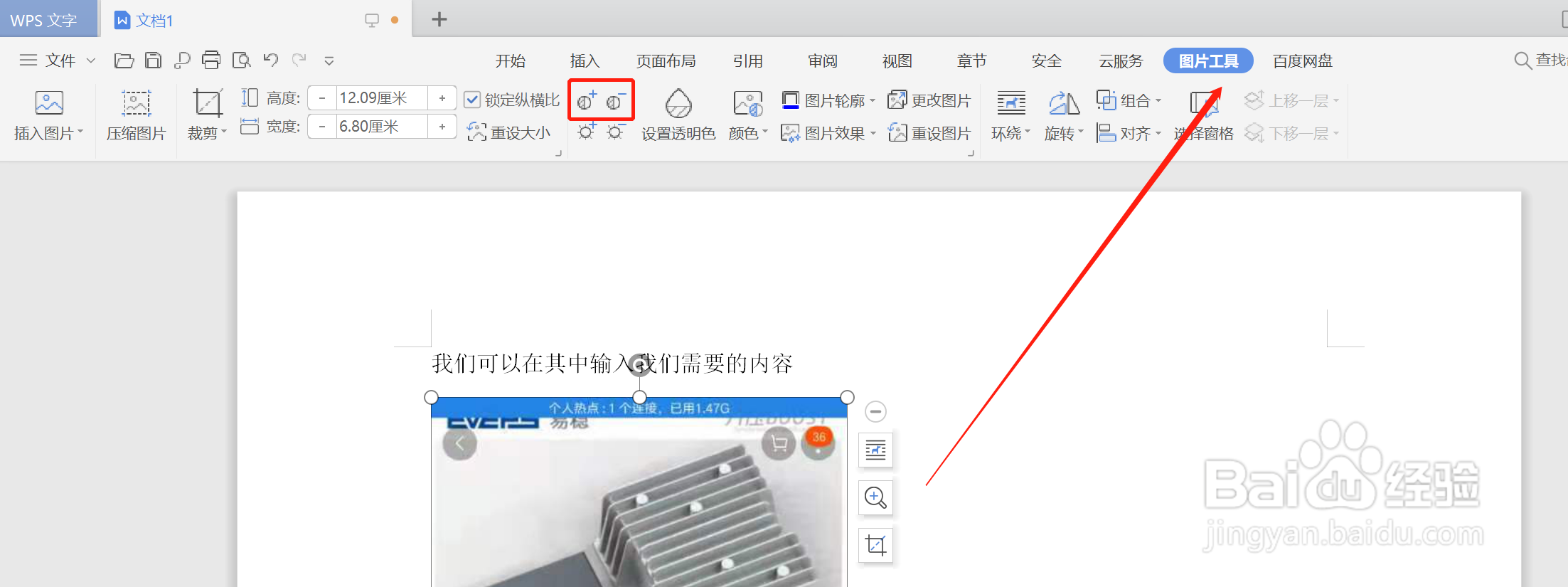Switch to 安全 tab
The height and width of the screenshot is (587, 1568).
pos(1047,61)
